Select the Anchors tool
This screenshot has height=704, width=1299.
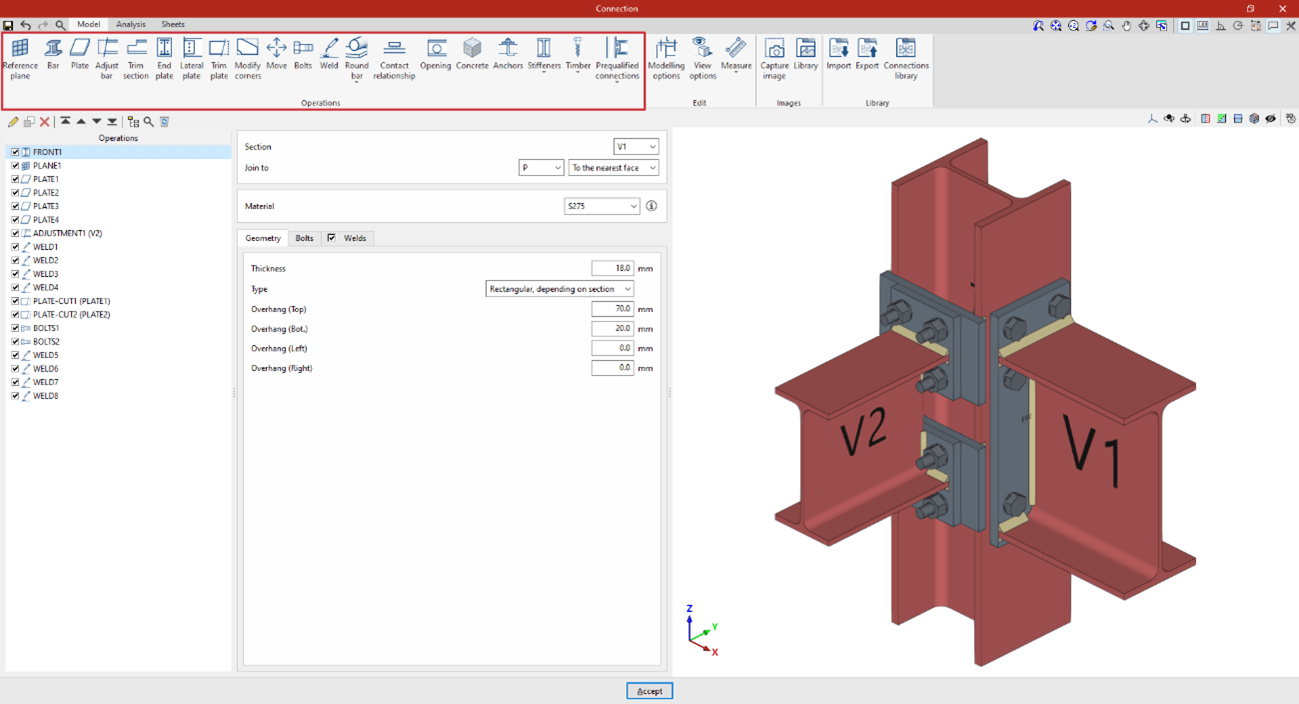point(508,55)
